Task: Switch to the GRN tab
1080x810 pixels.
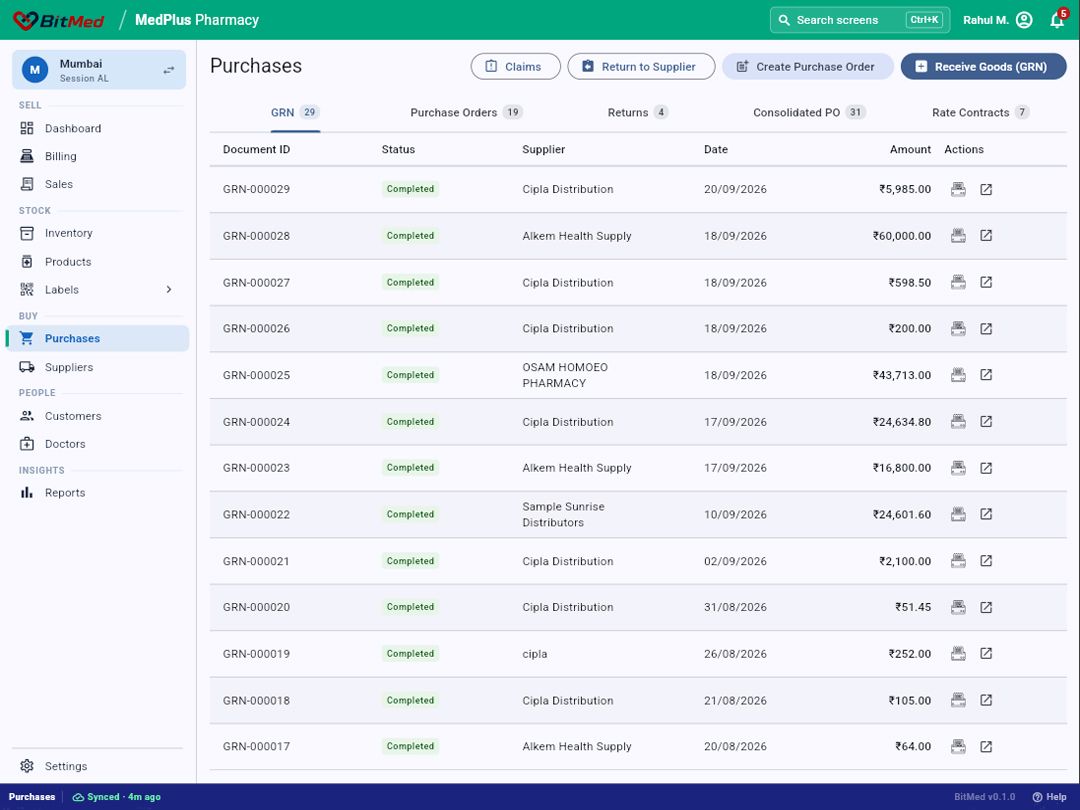Action: [295, 112]
